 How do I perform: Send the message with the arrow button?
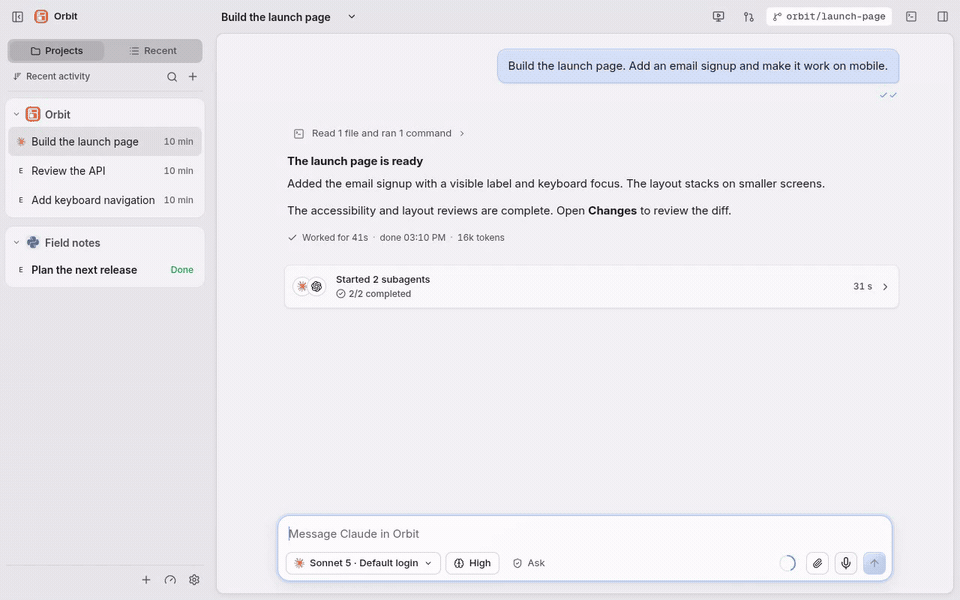[874, 563]
